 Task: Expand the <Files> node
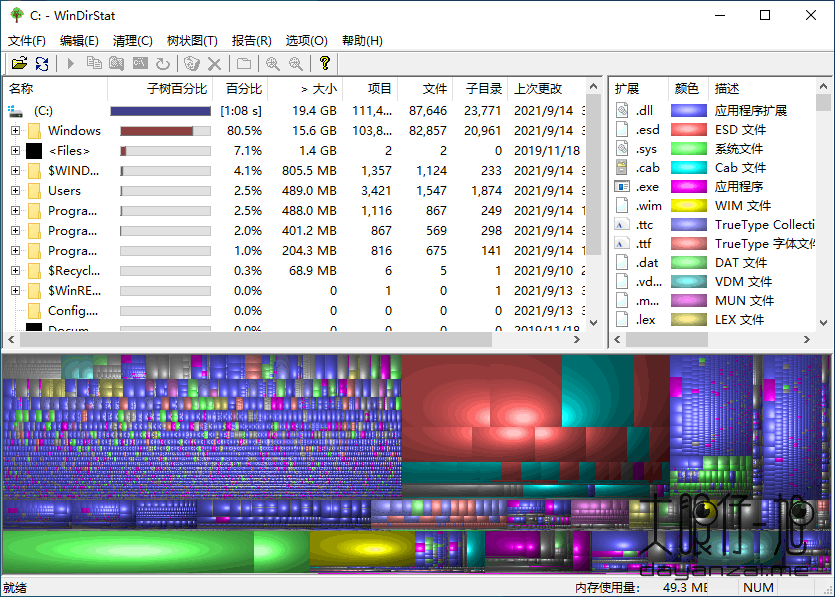click(15, 151)
